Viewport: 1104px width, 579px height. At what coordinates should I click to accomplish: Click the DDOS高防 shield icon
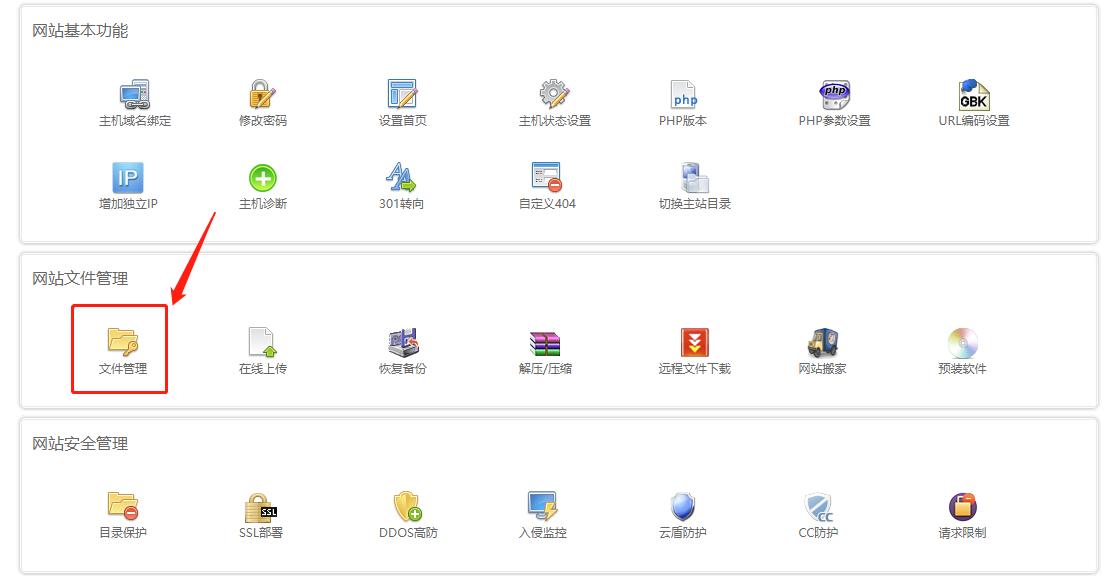pos(407,507)
